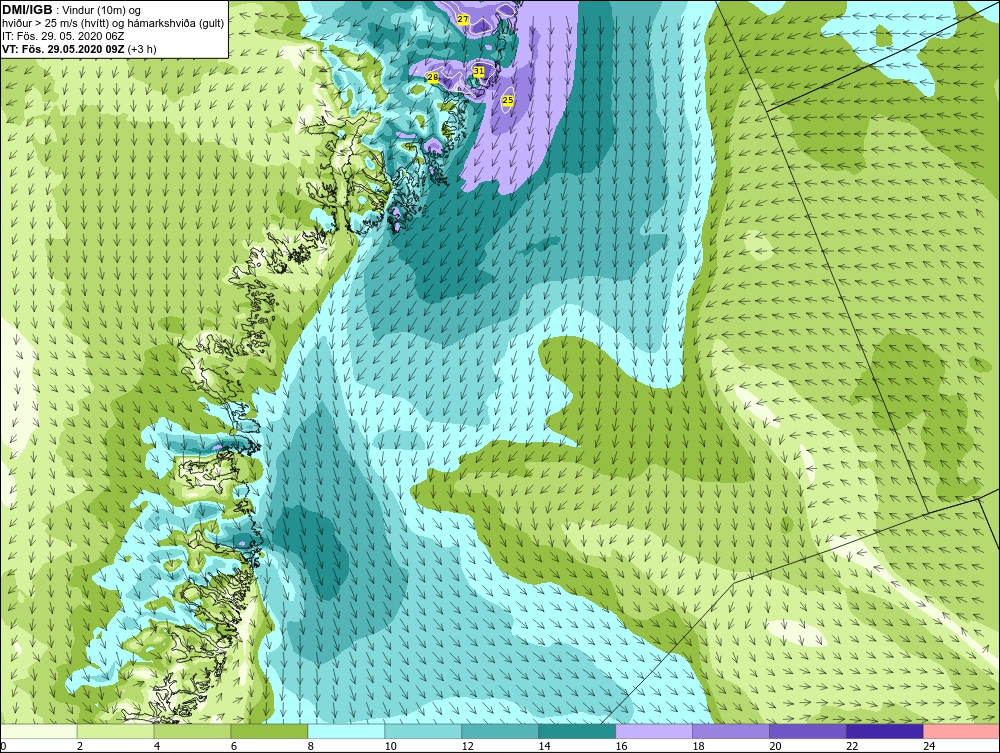Click the scale label 2
The image size is (1000, 753).
[80, 746]
